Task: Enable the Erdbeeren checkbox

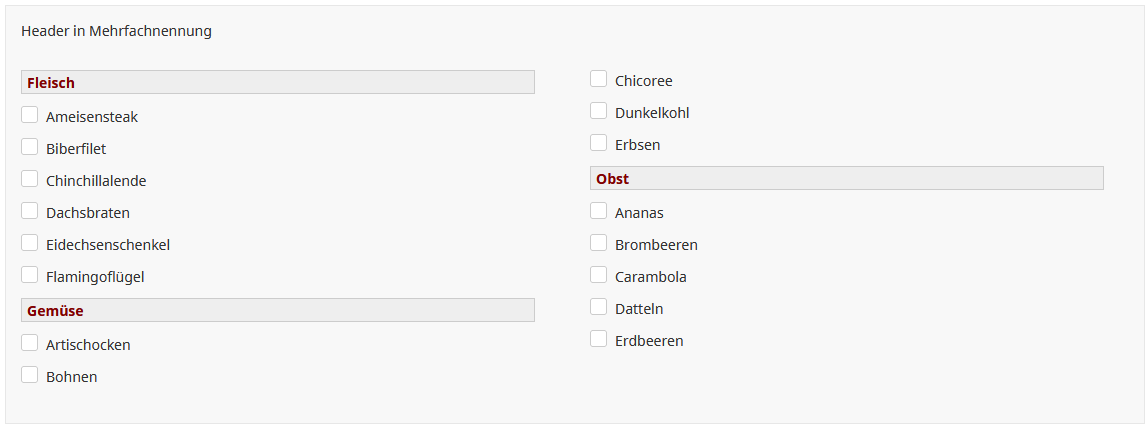Action: tap(599, 339)
